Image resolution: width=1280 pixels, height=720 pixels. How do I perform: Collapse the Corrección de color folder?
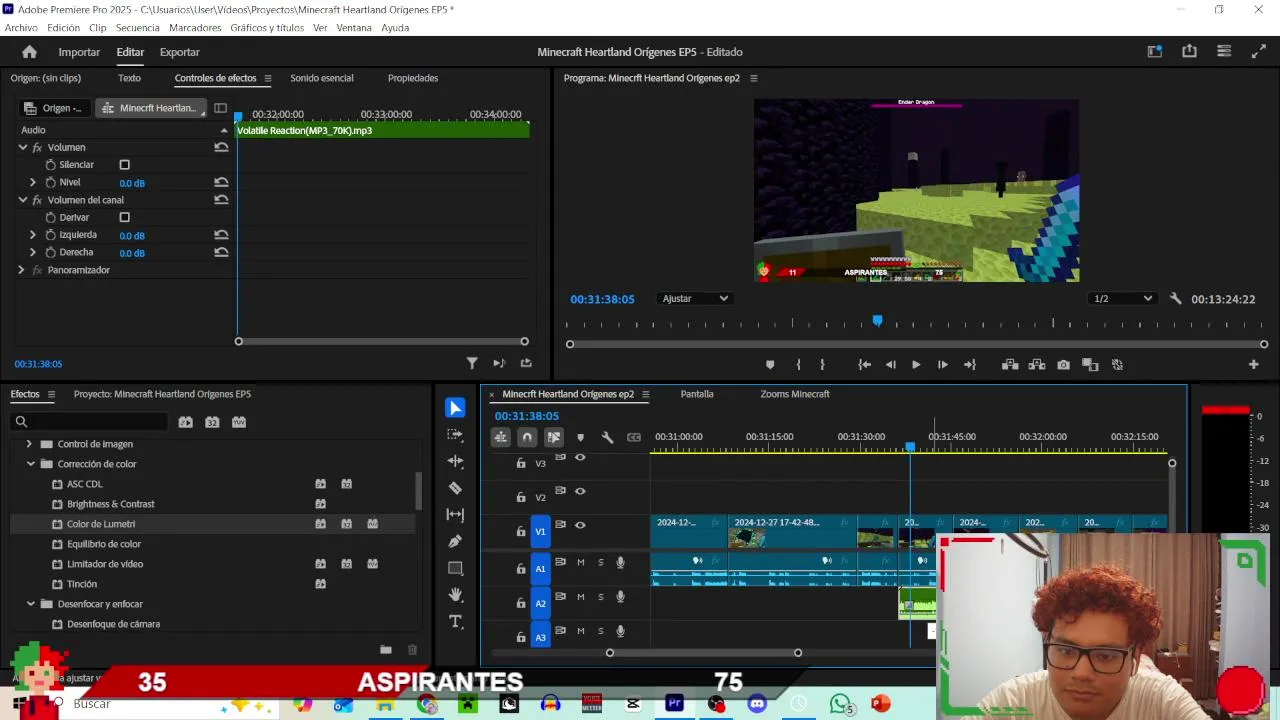[31, 464]
